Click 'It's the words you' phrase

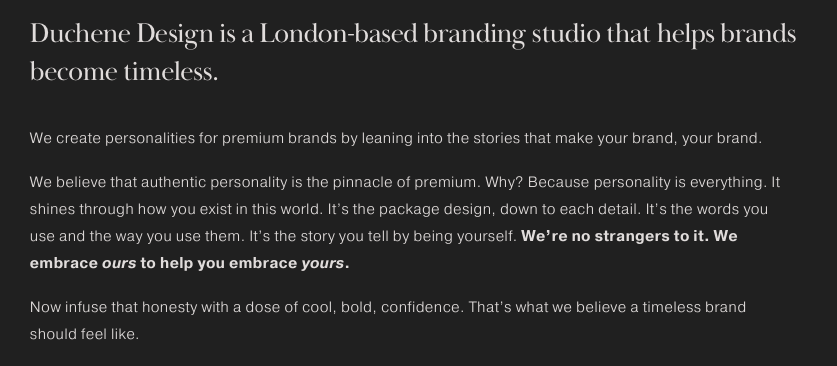707,209
